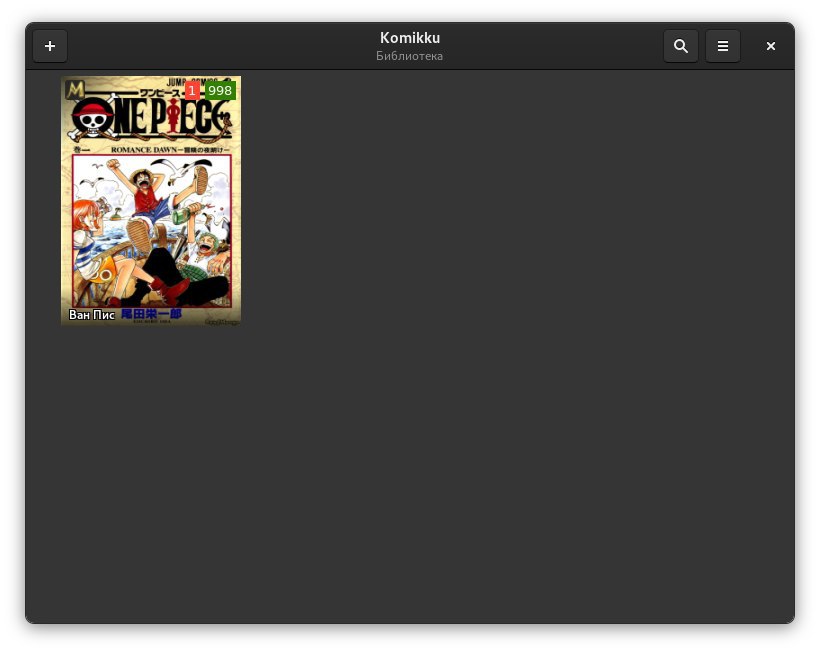Click the 'Ван Пис' title label
This screenshot has width=820, height=652.
pyautogui.click(x=92, y=314)
